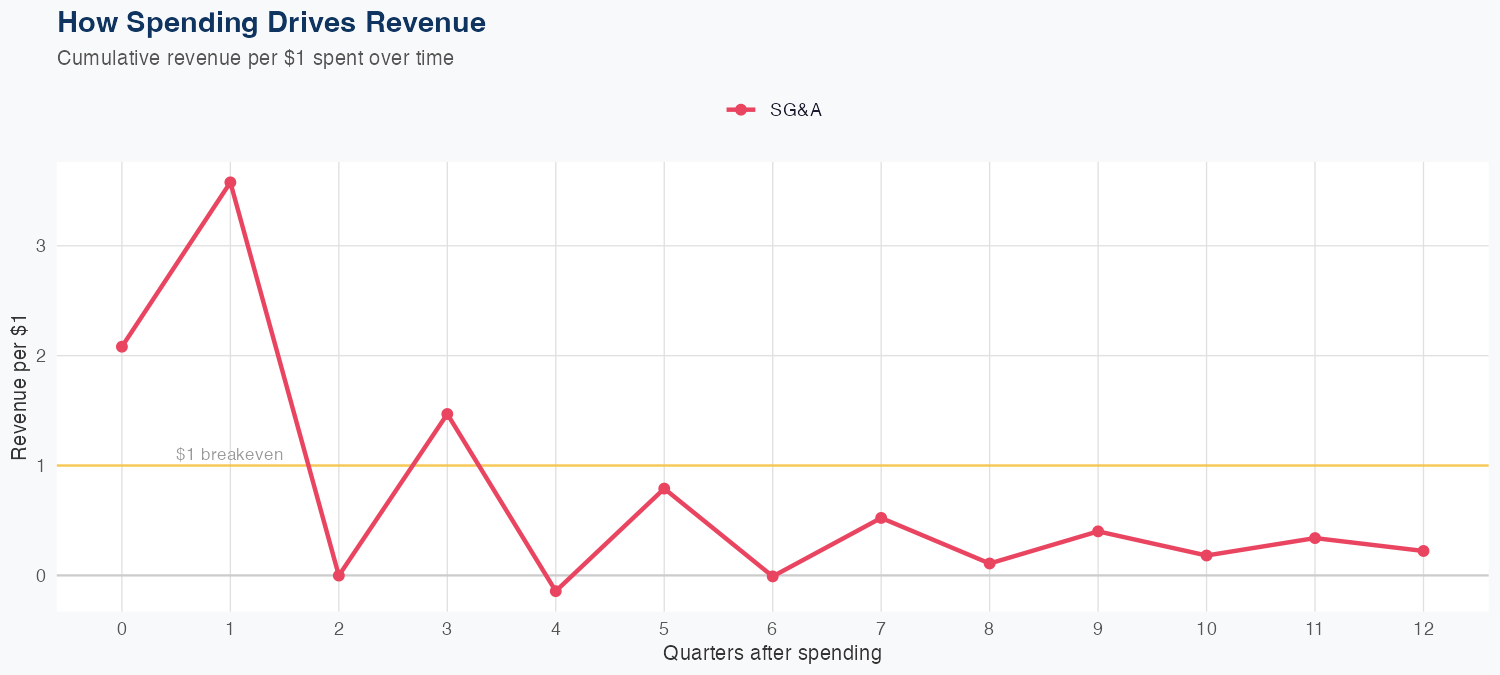Select the peak data point at quarter 1
Viewport: 1500px width, 675px height.
tap(230, 182)
